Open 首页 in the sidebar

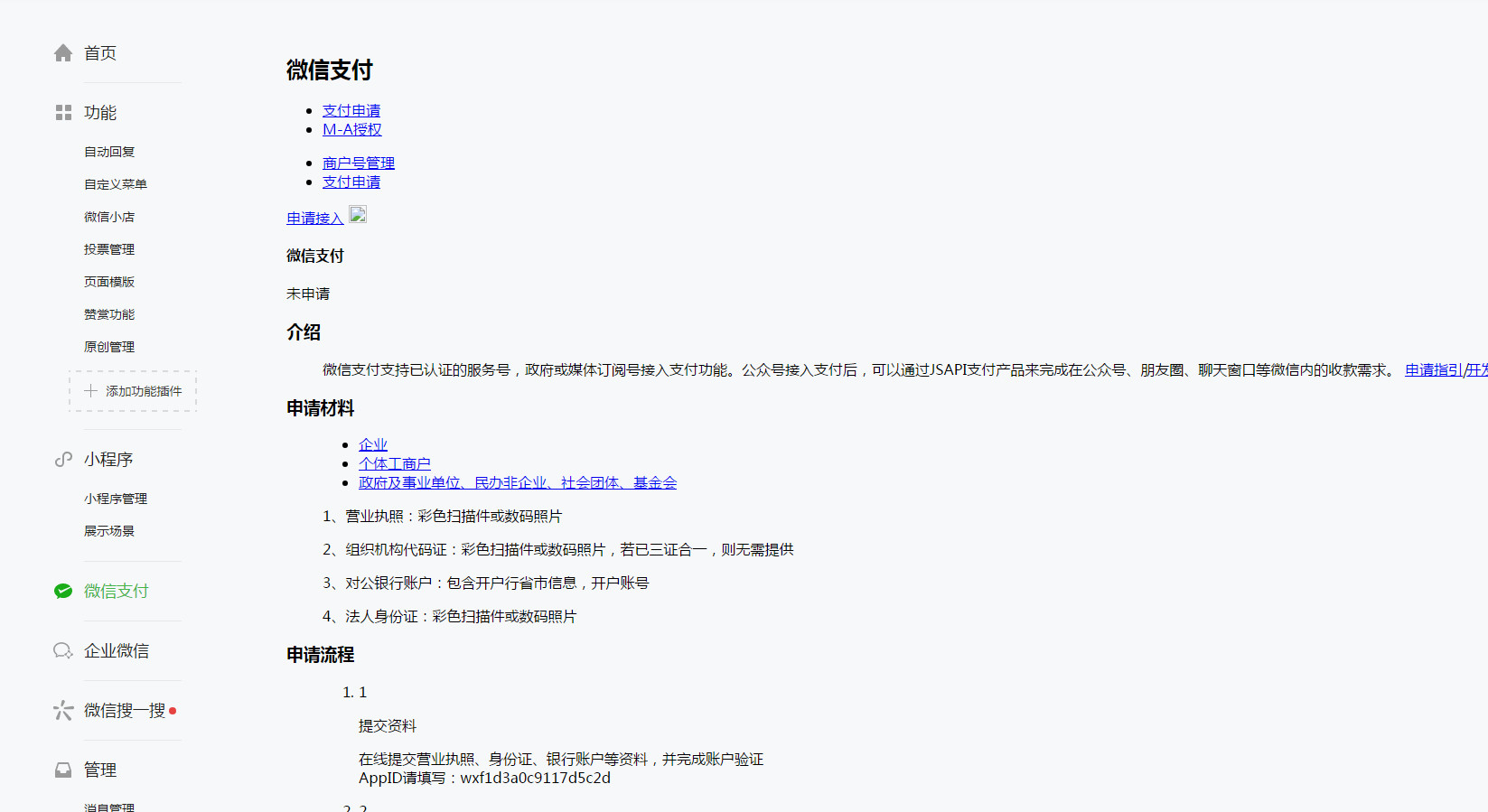tap(100, 53)
